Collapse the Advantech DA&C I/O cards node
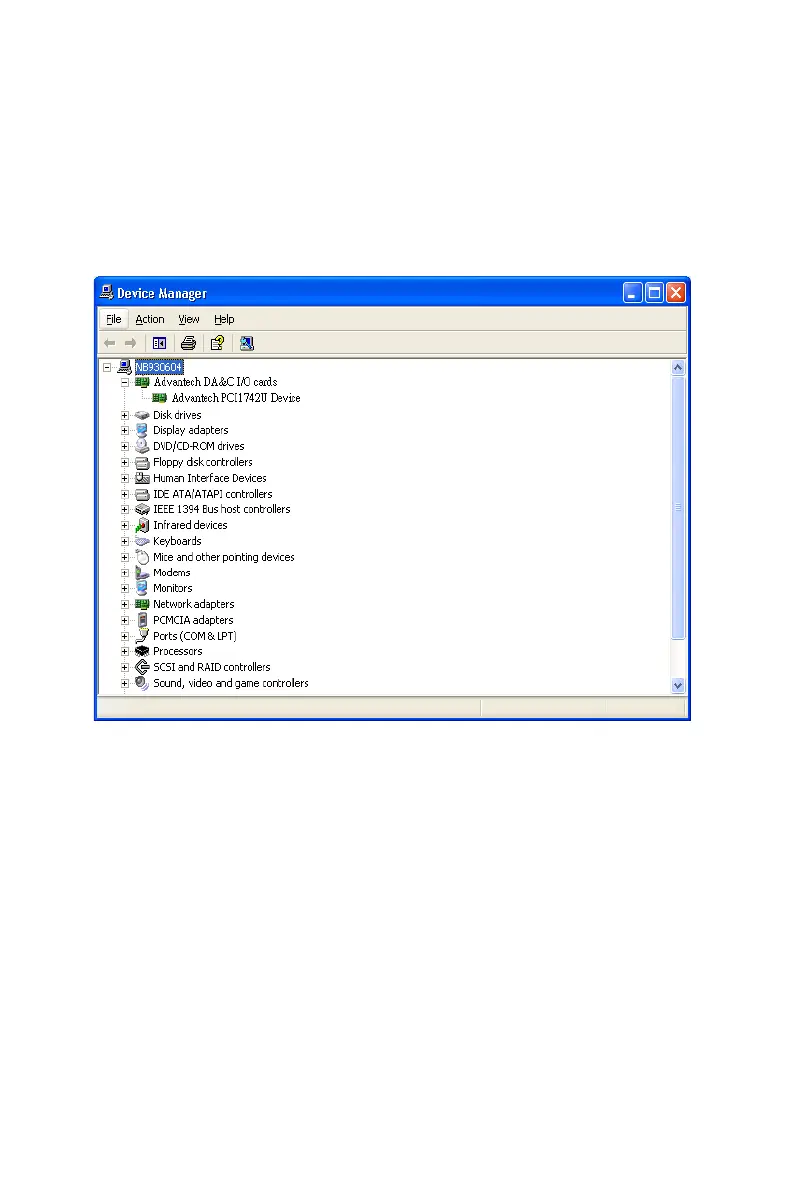Viewport: 794px width, 1190px height. coord(125,382)
